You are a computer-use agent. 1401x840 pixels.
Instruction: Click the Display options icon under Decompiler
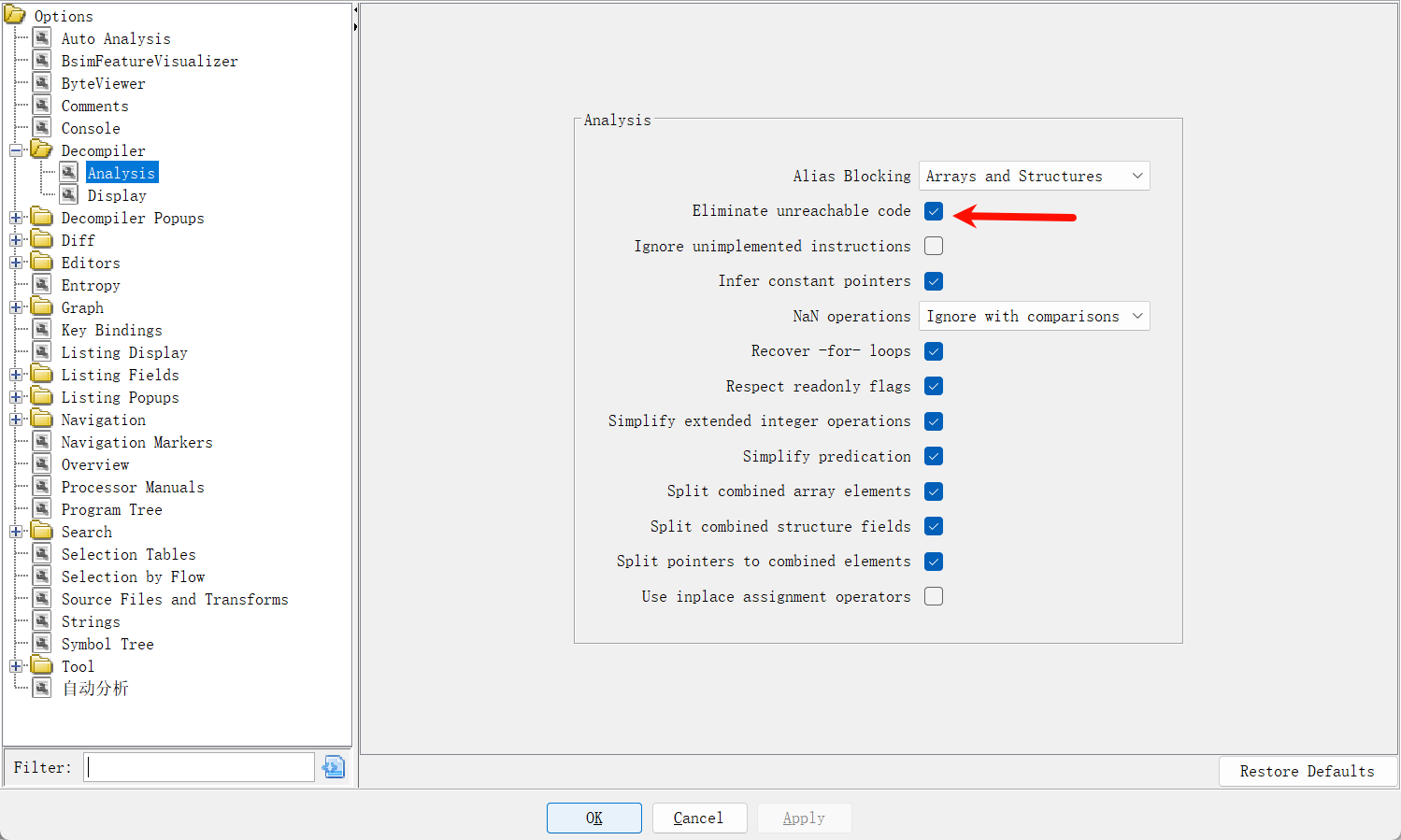click(68, 195)
